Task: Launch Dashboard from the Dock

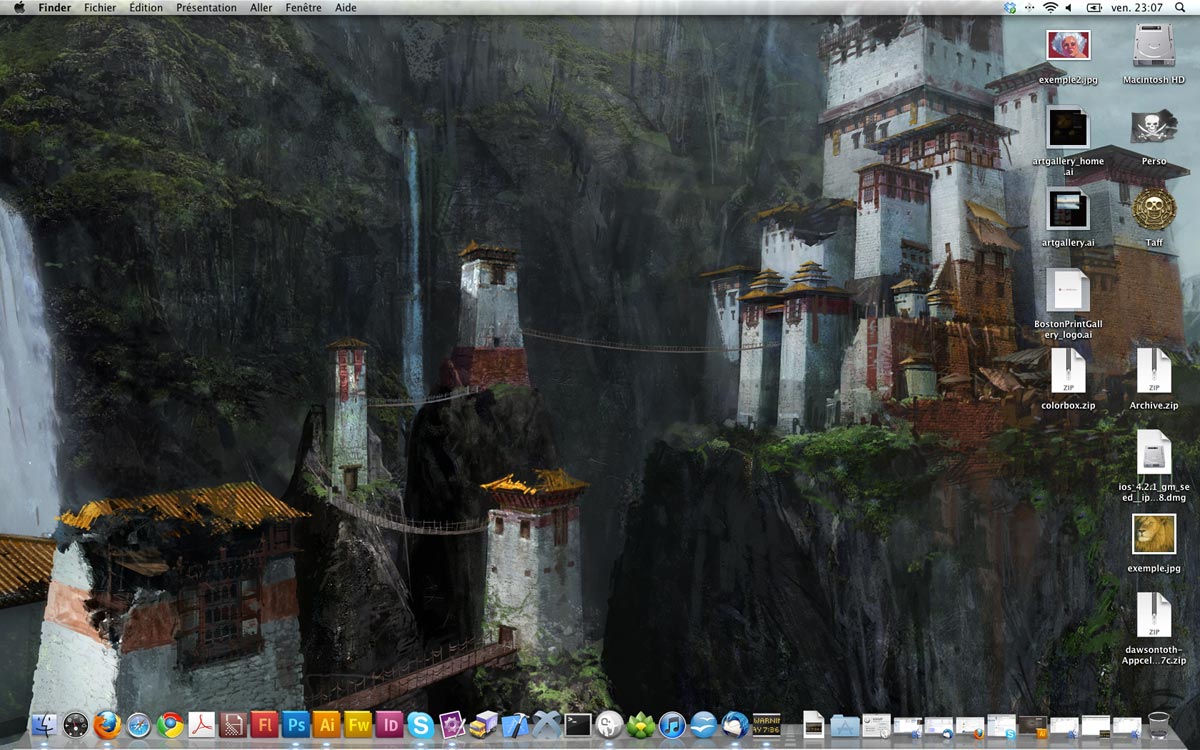Action: click(75, 725)
